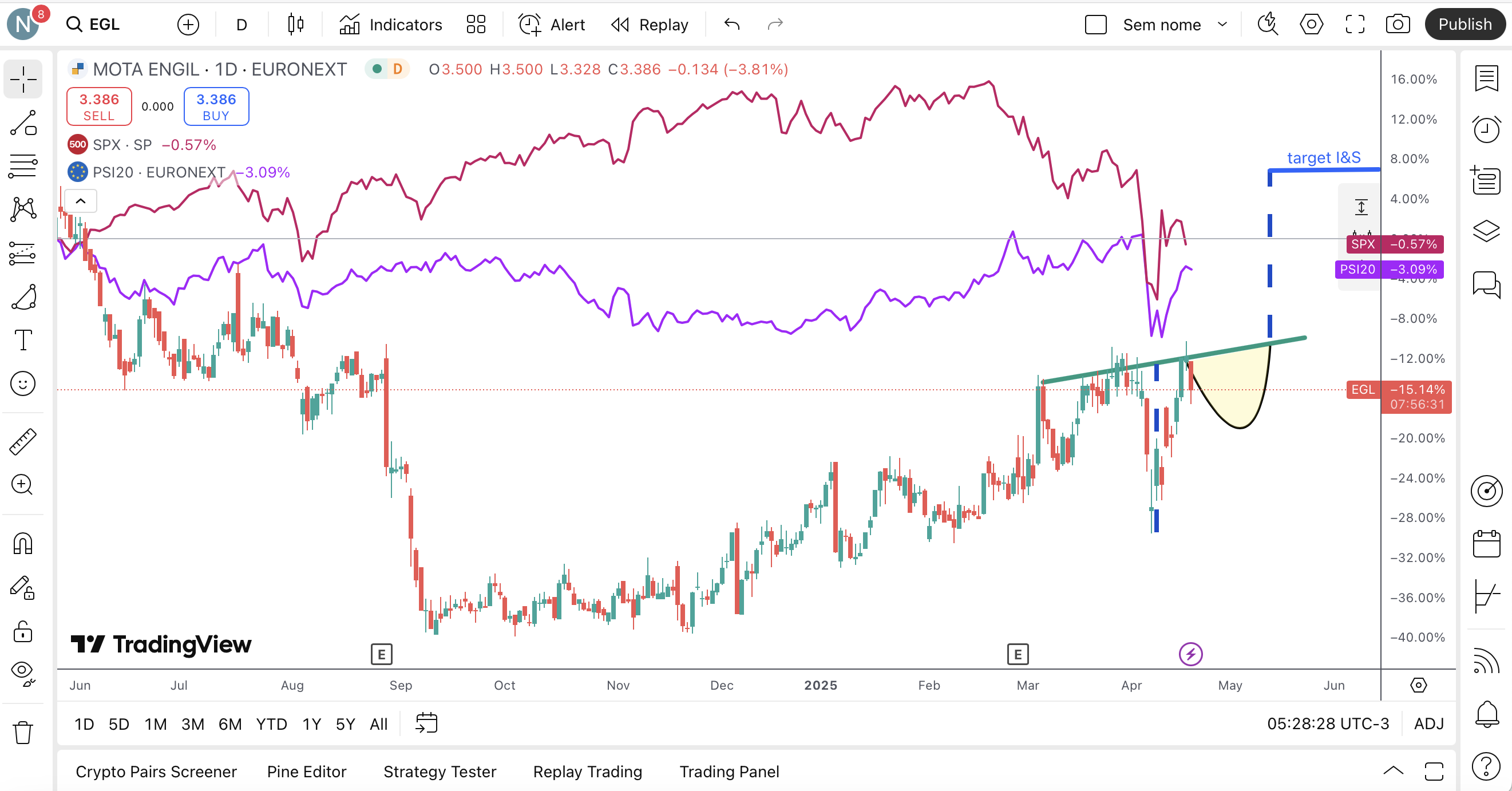Collapse the indicator legend chevron
The image size is (1512, 791).
pos(81,201)
